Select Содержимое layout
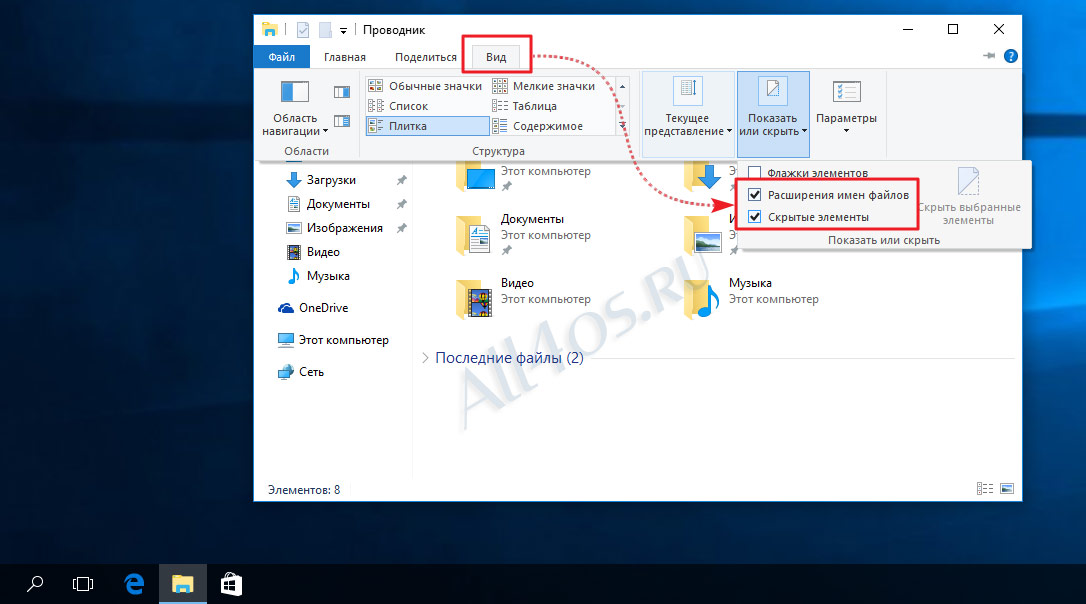 tap(538, 126)
